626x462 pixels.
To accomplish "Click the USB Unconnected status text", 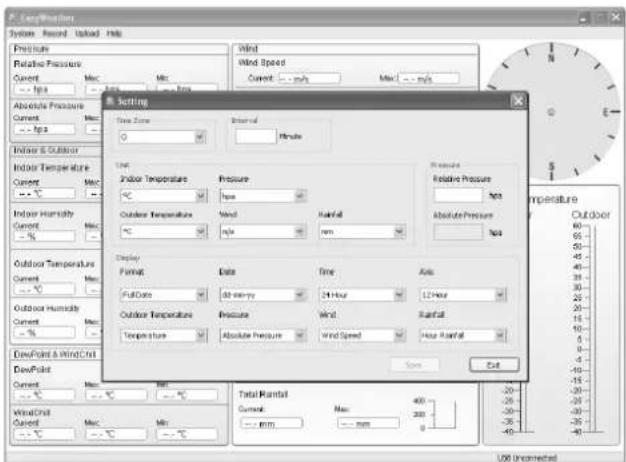I will (x=527, y=458).
